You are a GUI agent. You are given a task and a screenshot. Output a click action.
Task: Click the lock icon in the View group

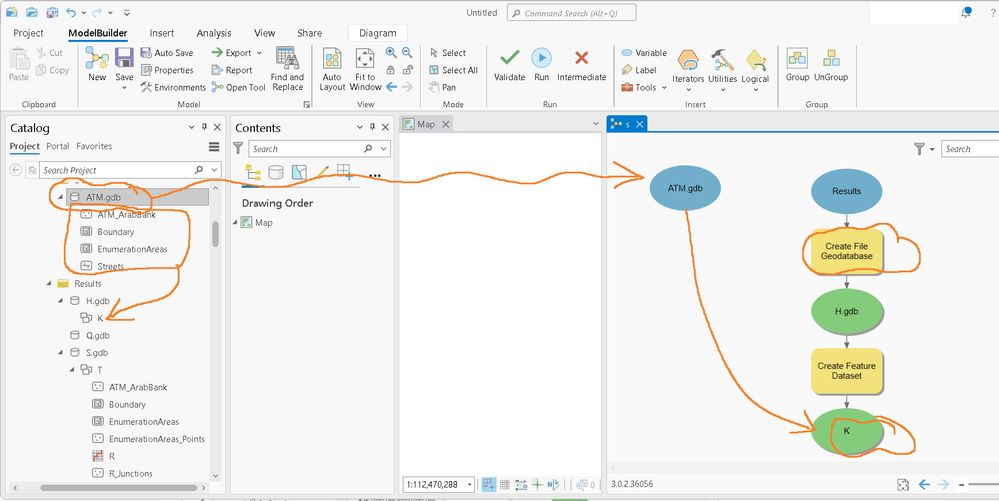391,70
